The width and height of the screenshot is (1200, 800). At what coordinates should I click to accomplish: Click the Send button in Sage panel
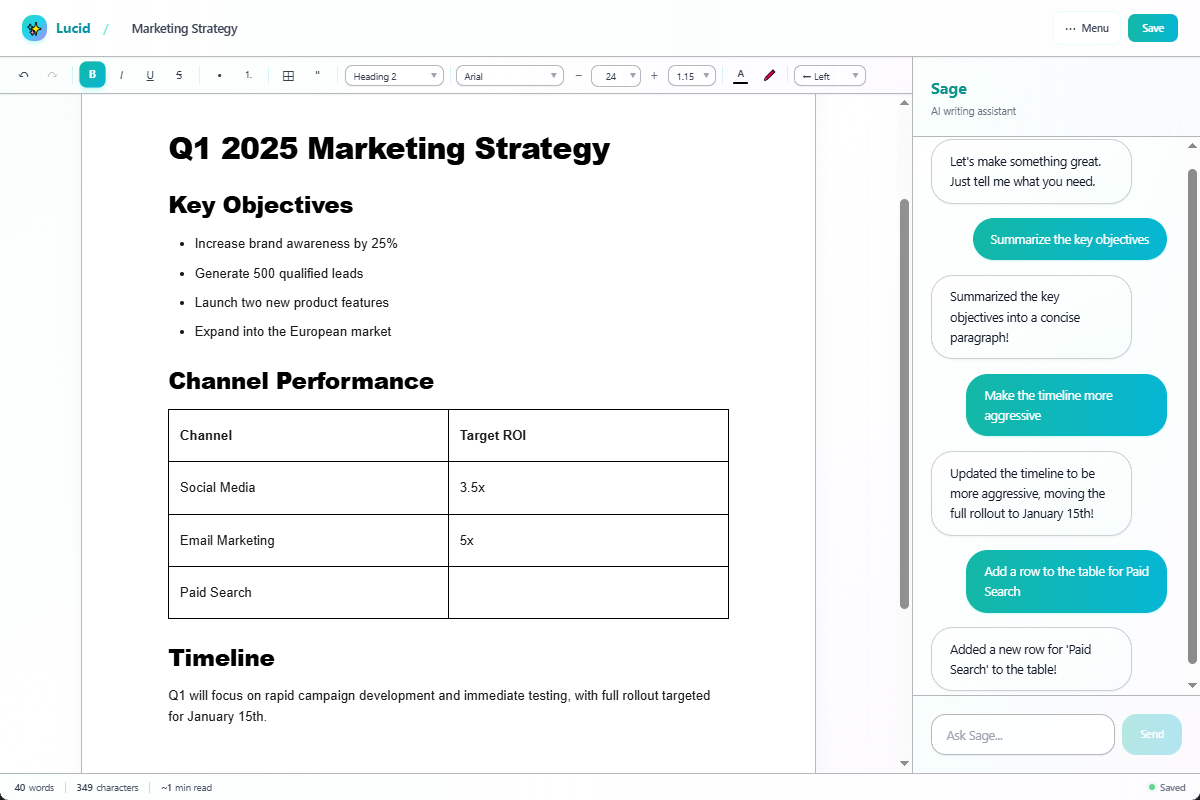coord(1151,734)
